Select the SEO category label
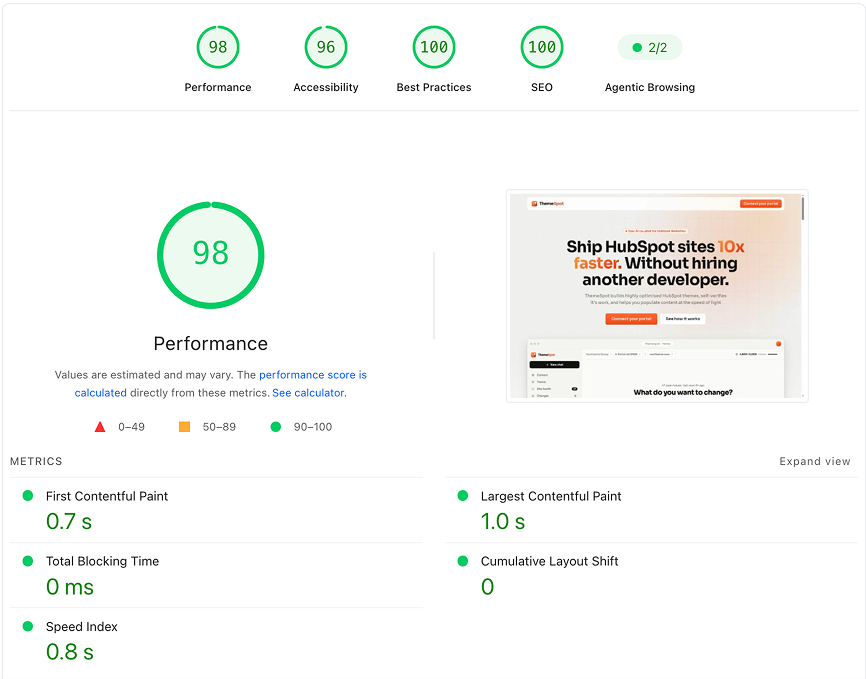Image resolution: width=866 pixels, height=679 pixels. [542, 87]
